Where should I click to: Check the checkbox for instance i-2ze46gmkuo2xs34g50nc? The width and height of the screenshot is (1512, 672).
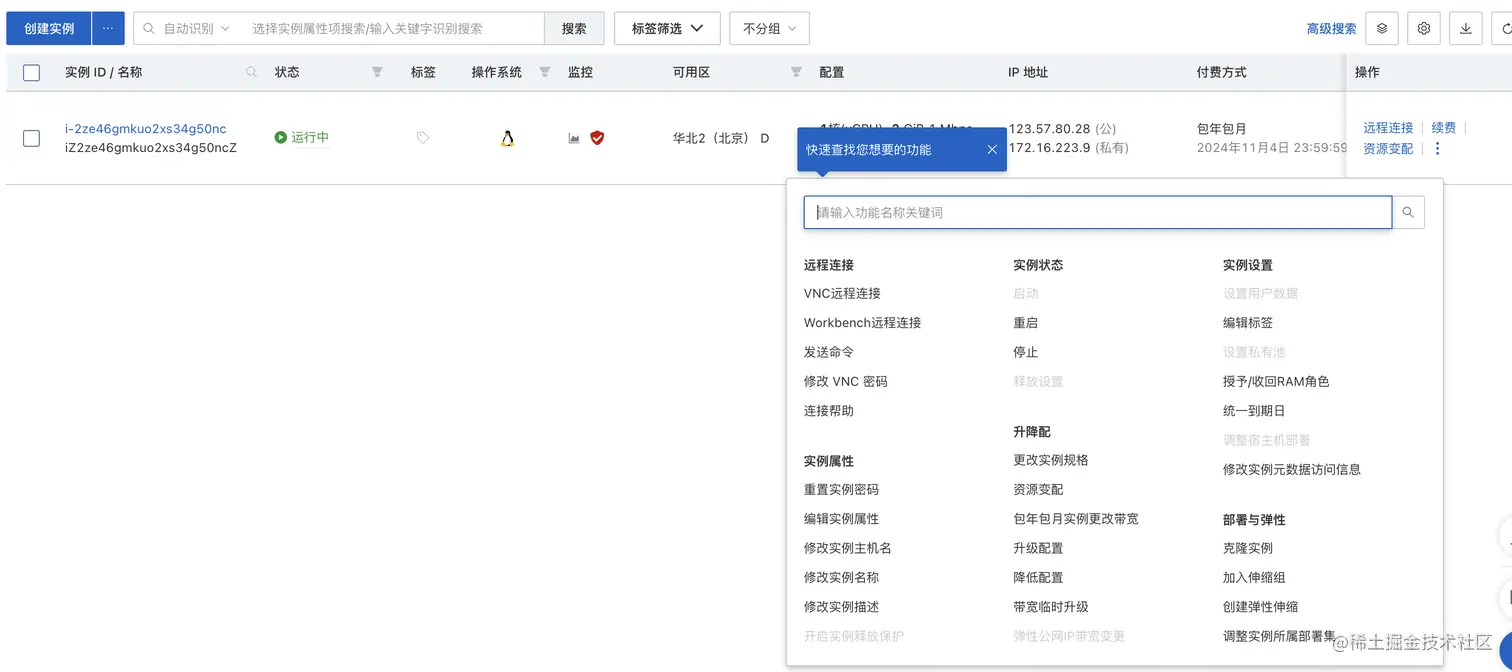click(x=31, y=138)
